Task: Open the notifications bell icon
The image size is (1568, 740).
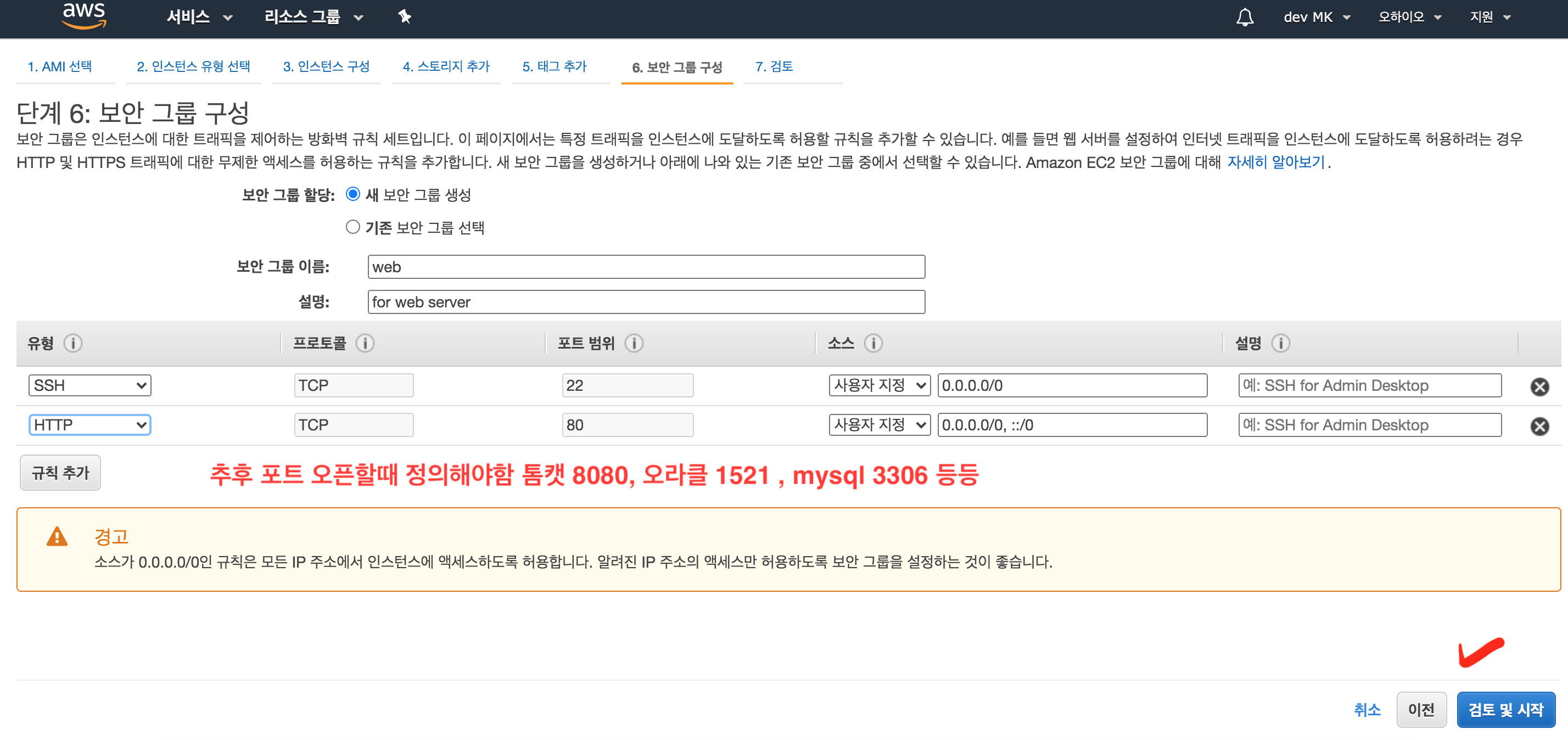Action: click(x=1244, y=17)
